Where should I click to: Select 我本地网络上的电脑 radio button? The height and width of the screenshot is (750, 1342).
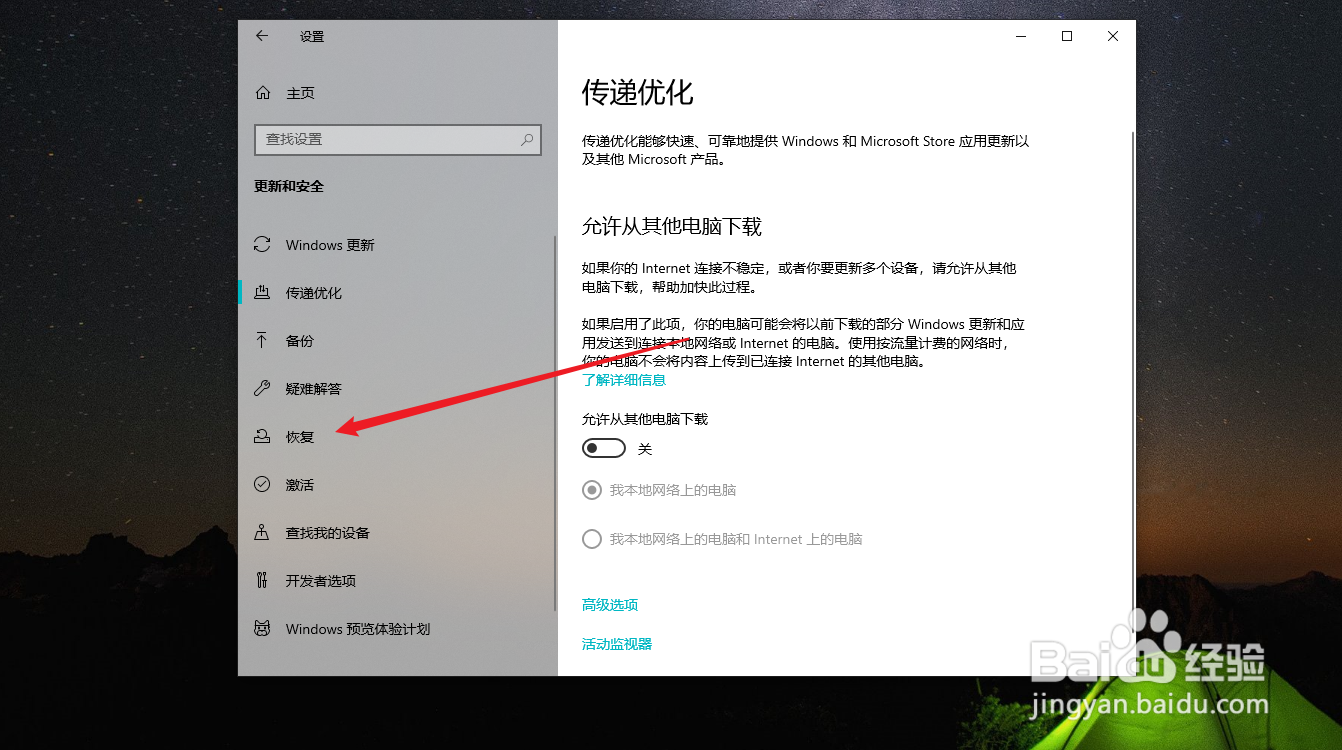click(x=592, y=491)
